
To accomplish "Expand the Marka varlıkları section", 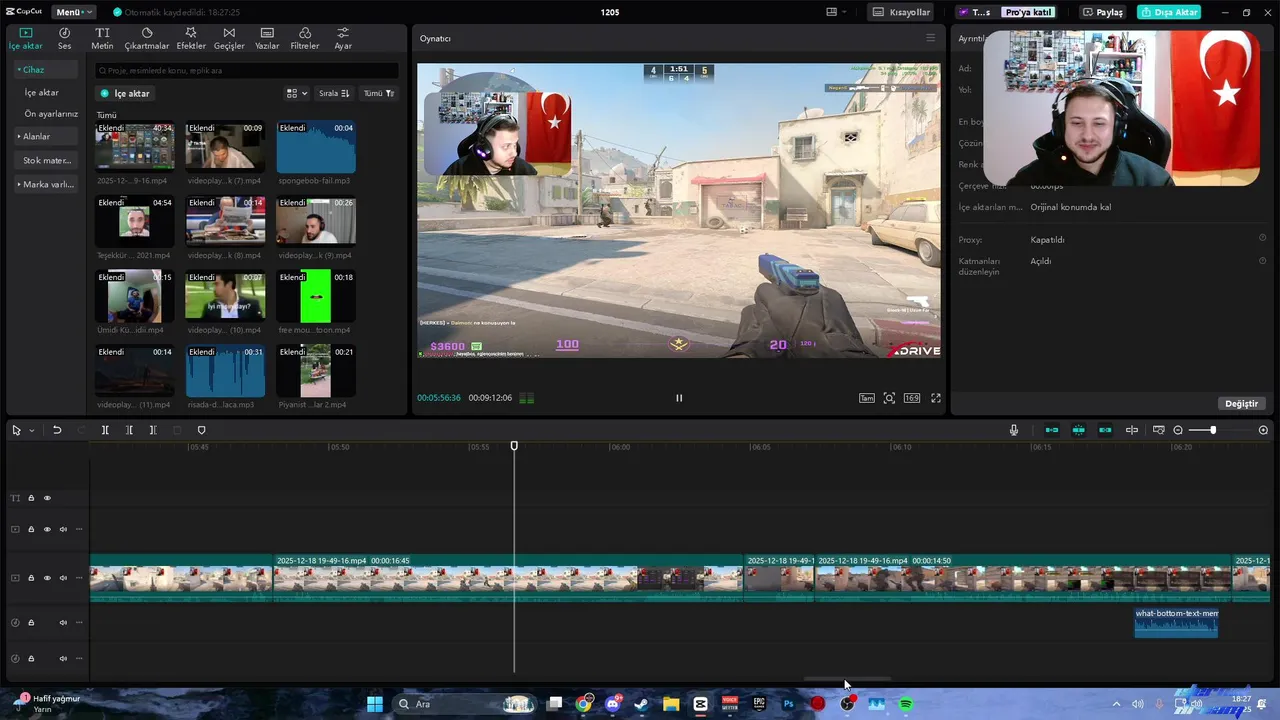I will (47, 184).
